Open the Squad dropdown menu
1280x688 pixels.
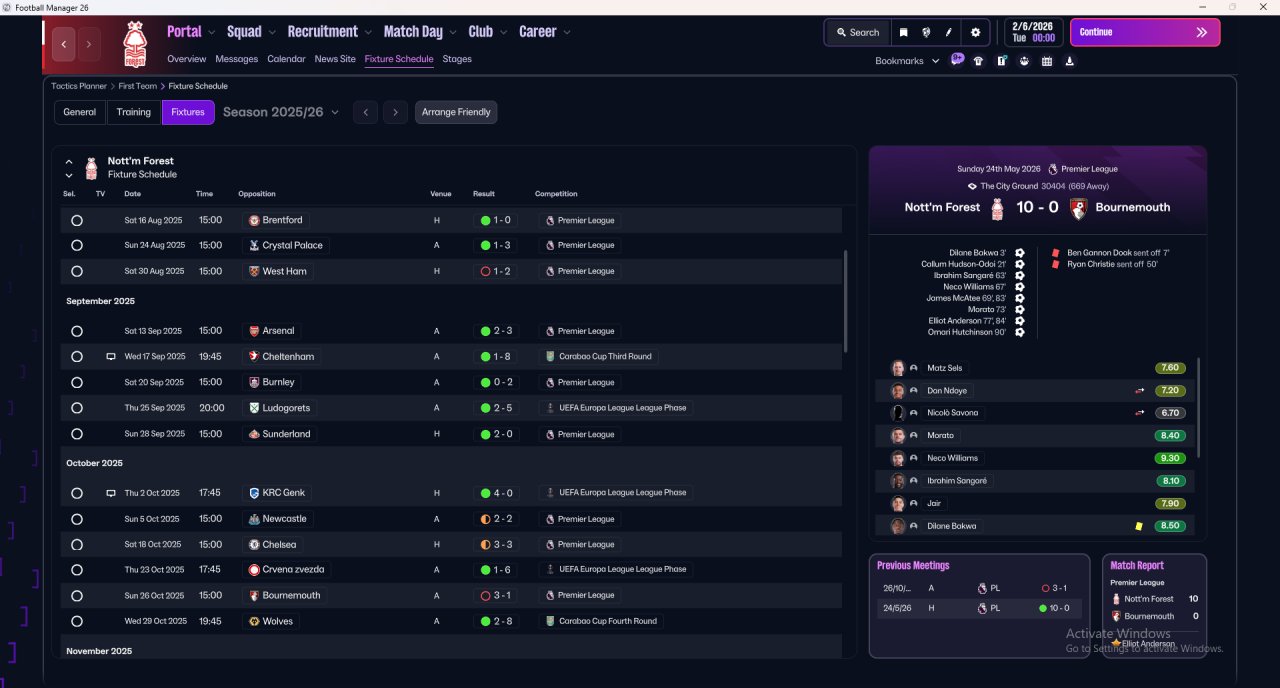pos(251,32)
